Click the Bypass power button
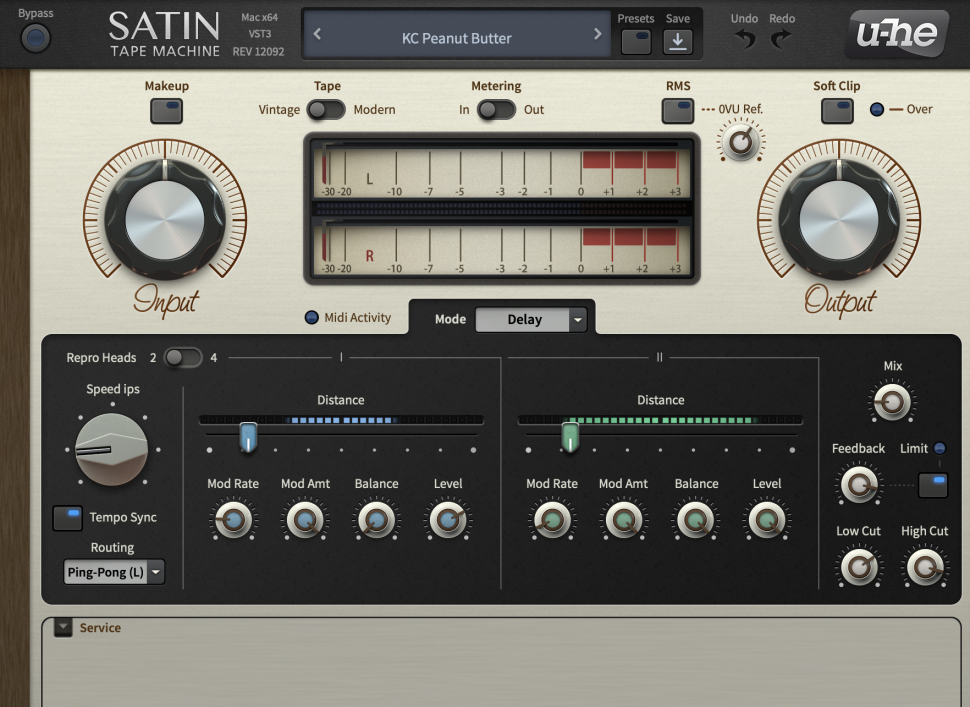The height and width of the screenshot is (707, 970). pyautogui.click(x=36, y=38)
